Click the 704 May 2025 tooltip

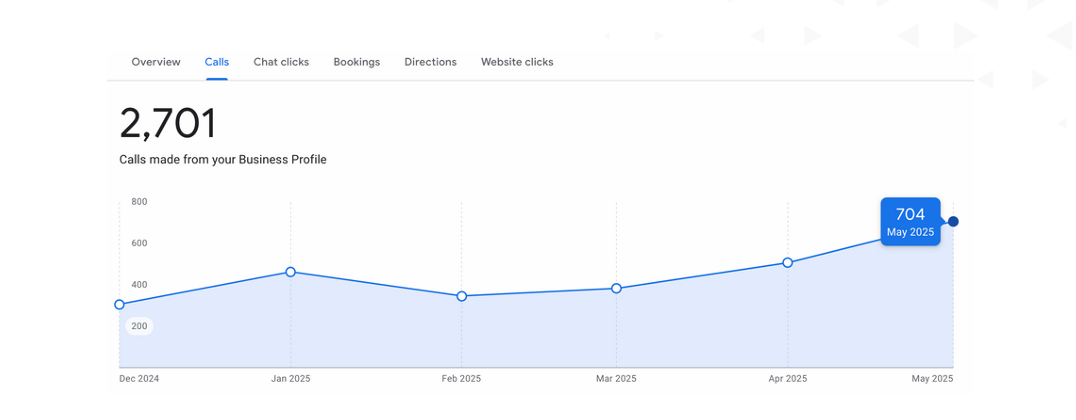coord(911,222)
